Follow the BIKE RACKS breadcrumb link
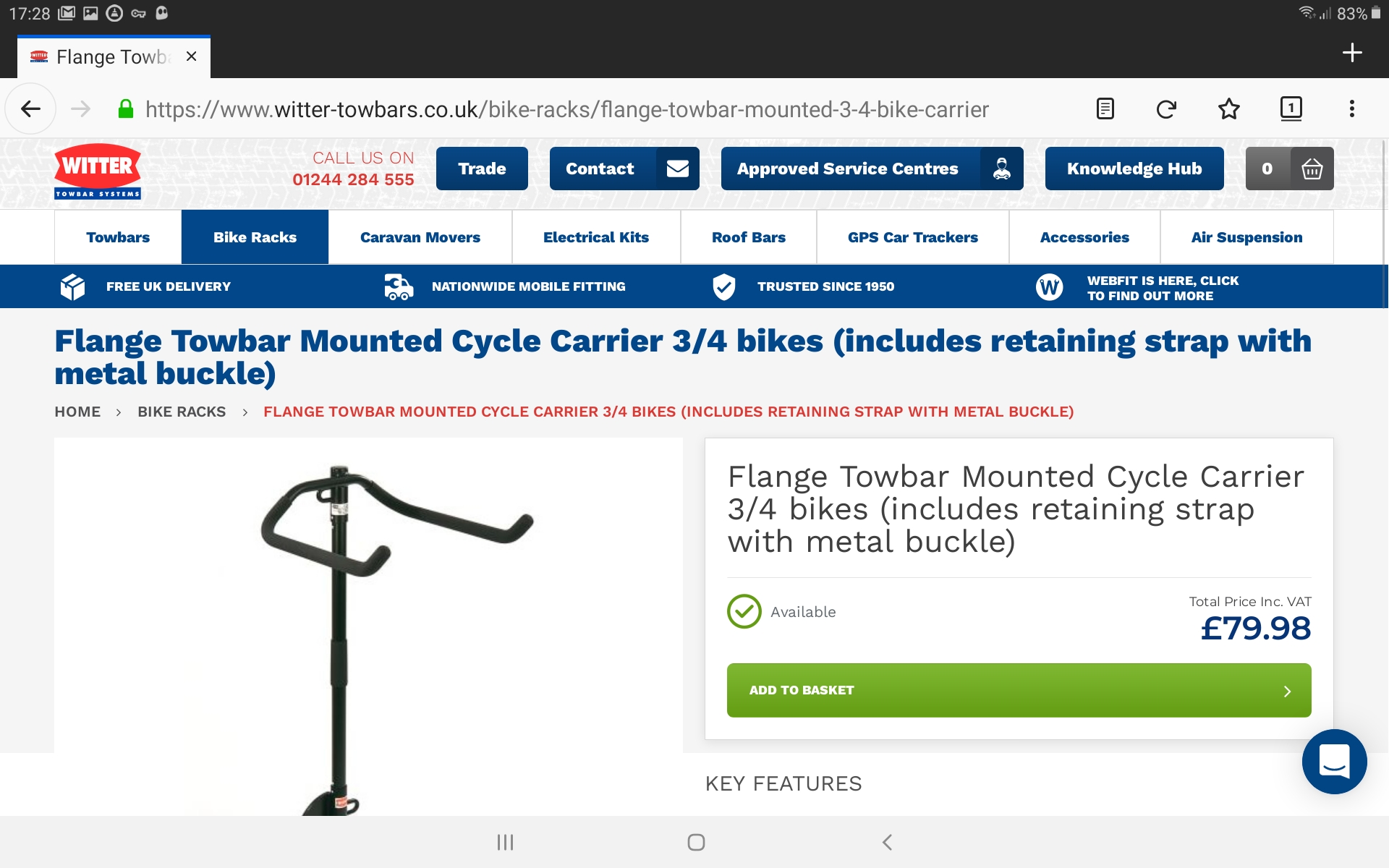 point(182,412)
